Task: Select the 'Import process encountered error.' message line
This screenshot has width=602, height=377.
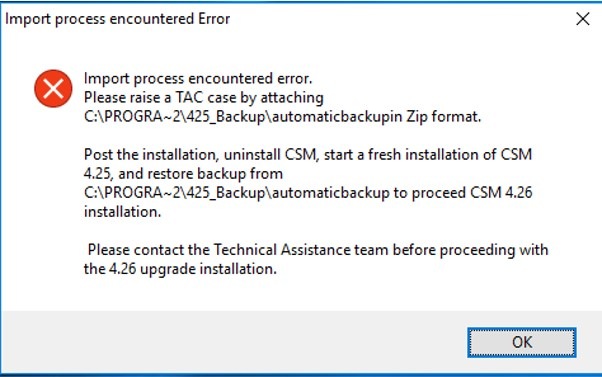Action: click(198, 79)
